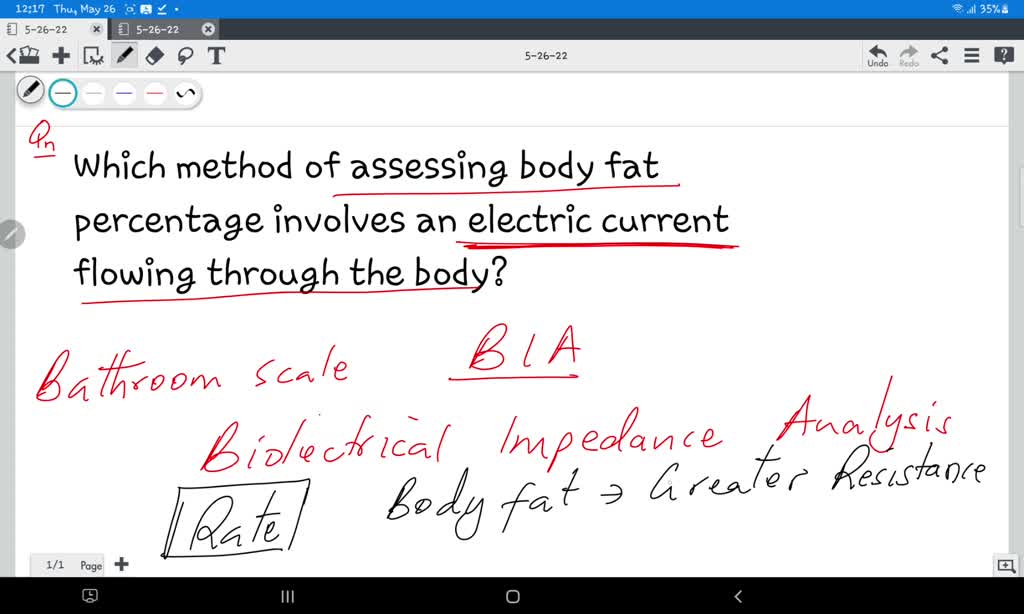The width and height of the screenshot is (1024, 614).
Task: Open the Share options
Action: tap(938, 55)
